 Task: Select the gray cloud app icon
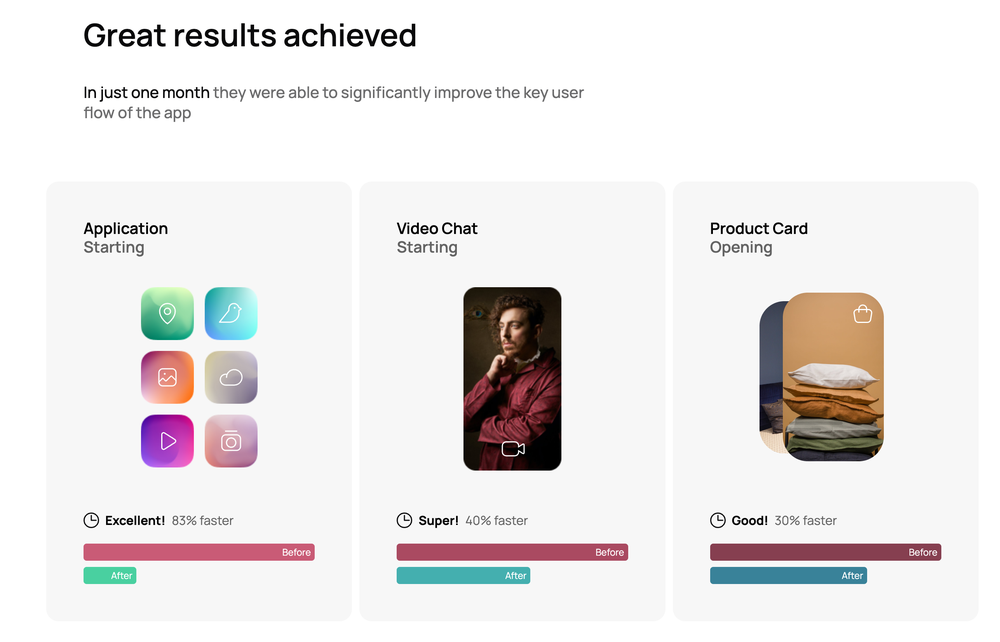click(x=231, y=377)
